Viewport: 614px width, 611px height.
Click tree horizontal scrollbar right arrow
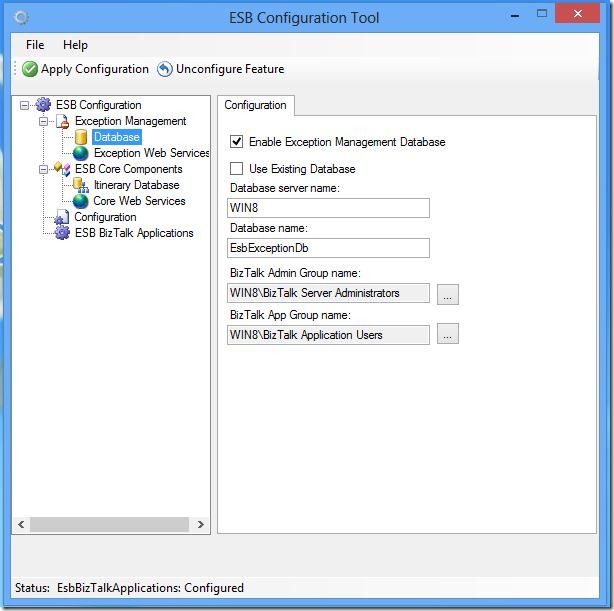[x=201, y=524]
